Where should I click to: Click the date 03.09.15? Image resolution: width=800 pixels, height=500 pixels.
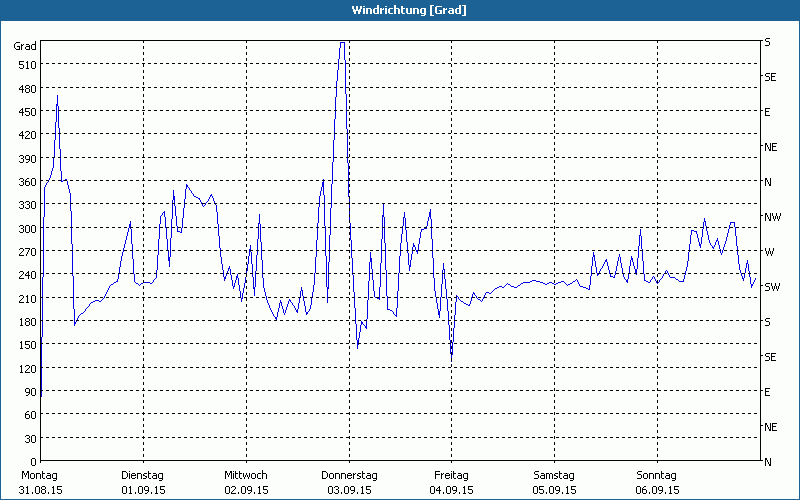click(x=349, y=490)
